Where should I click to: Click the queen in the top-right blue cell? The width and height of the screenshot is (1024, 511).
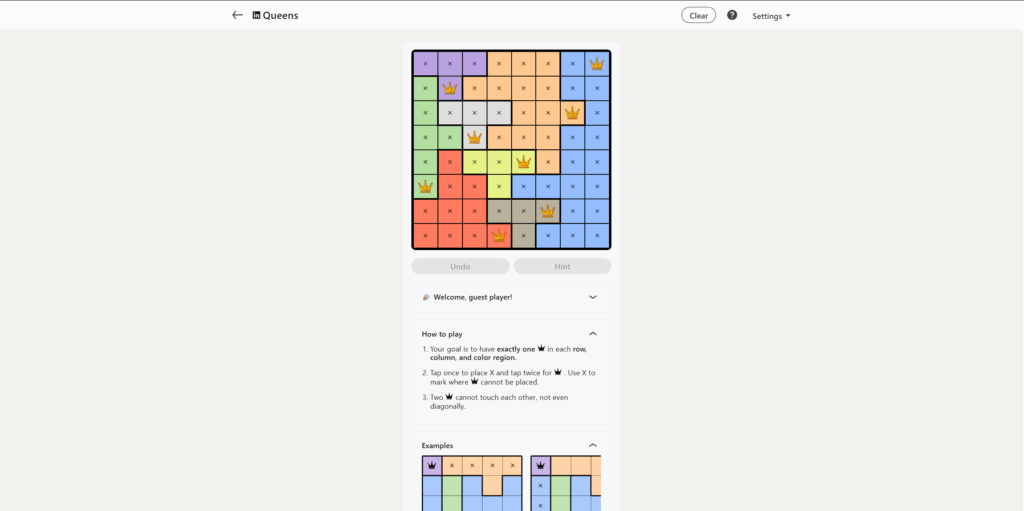point(597,64)
